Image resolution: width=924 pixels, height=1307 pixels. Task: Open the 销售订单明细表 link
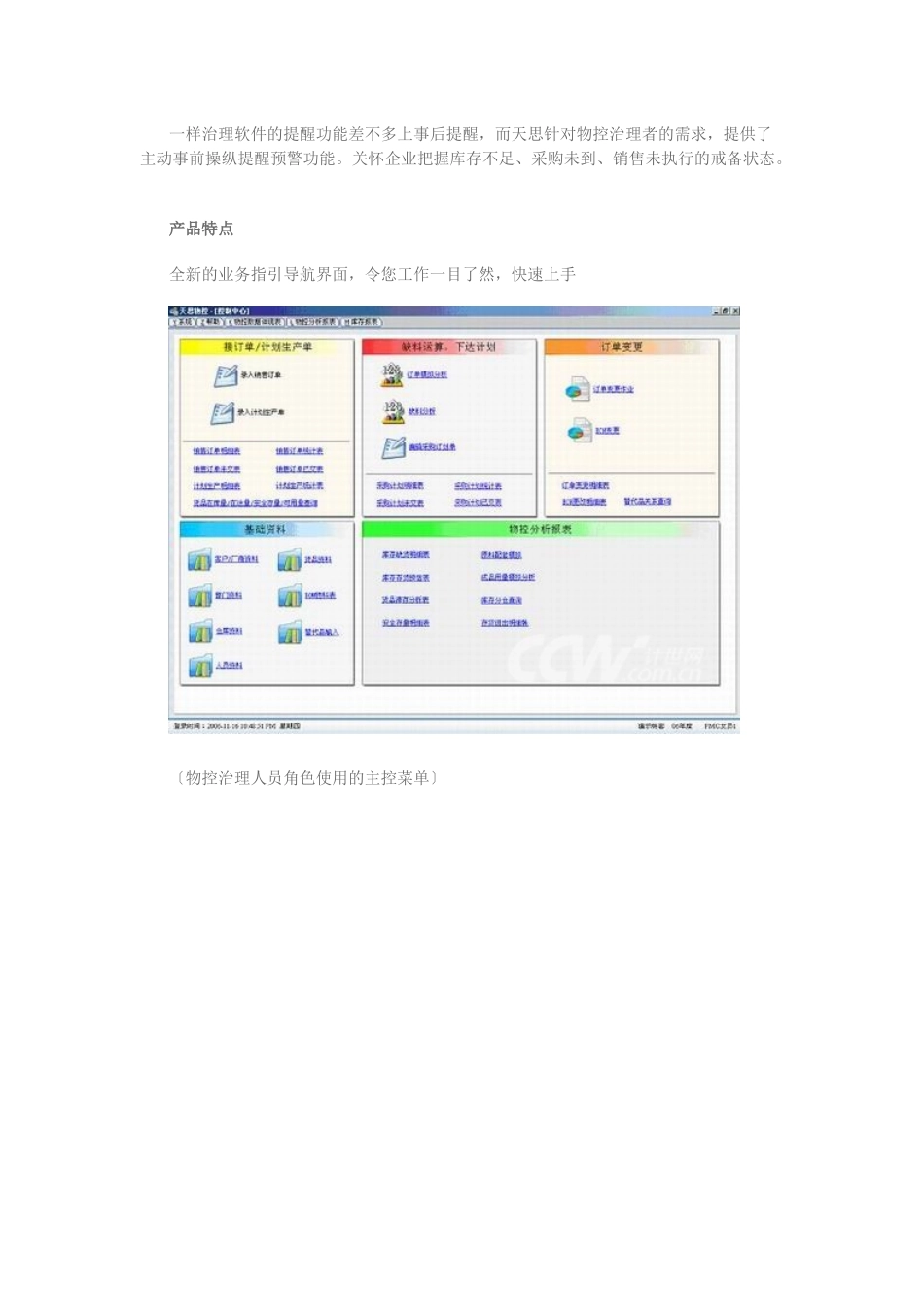[217, 451]
